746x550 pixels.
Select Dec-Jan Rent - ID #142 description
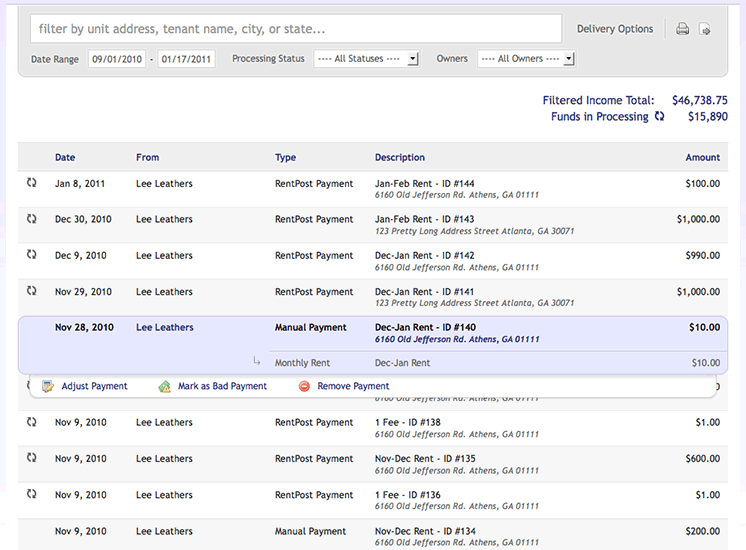coord(424,255)
